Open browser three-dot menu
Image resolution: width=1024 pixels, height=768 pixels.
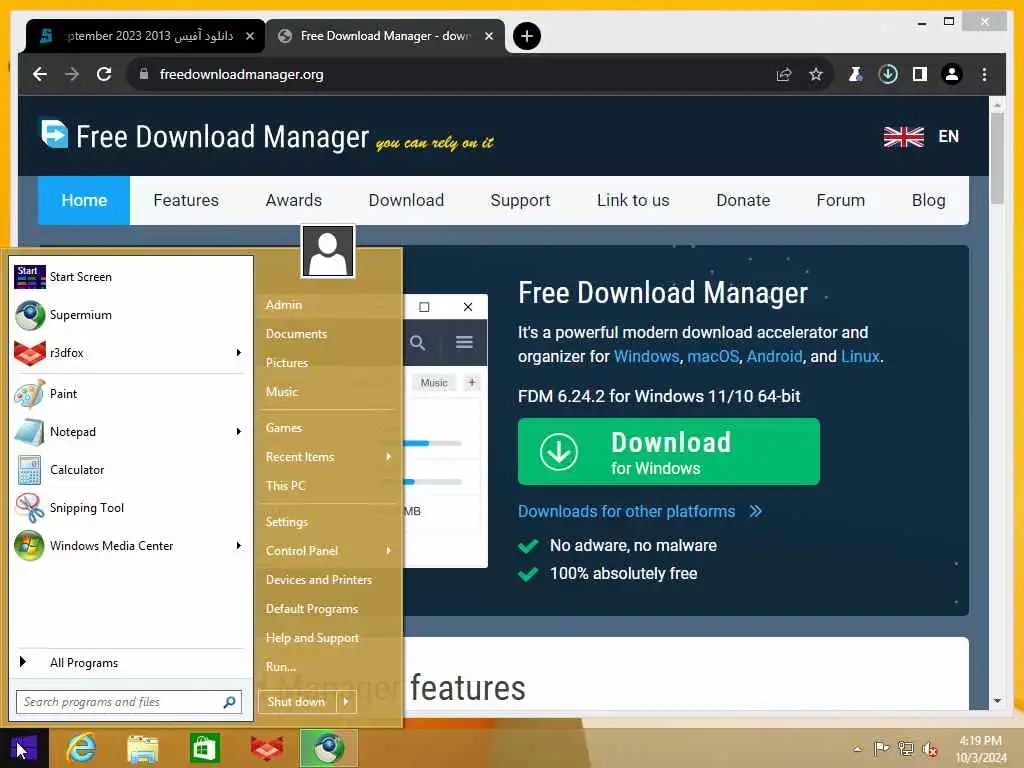[x=984, y=74]
